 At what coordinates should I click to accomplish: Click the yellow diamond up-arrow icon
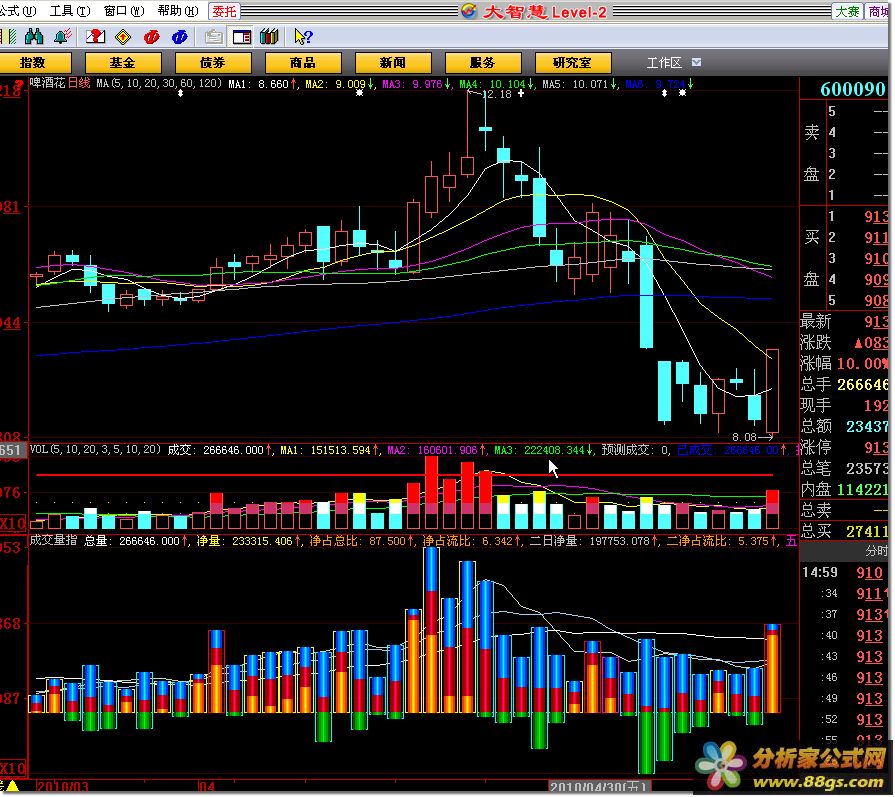point(123,38)
